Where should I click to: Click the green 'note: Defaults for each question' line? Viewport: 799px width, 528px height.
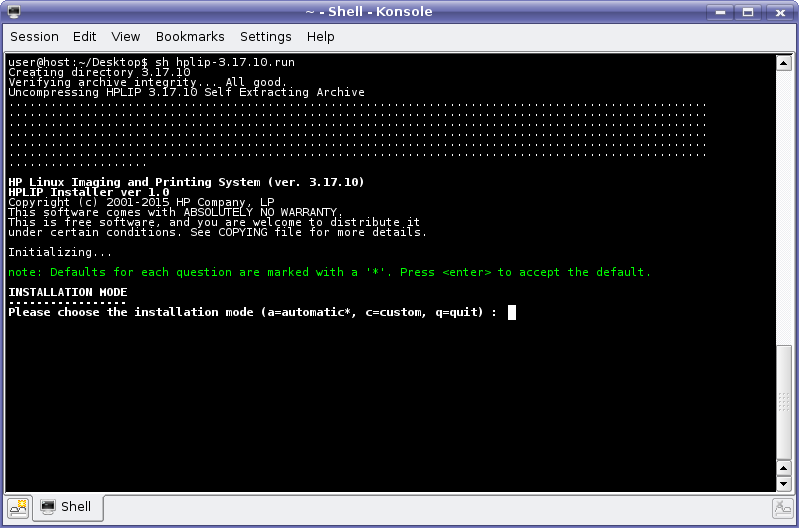tap(329, 272)
